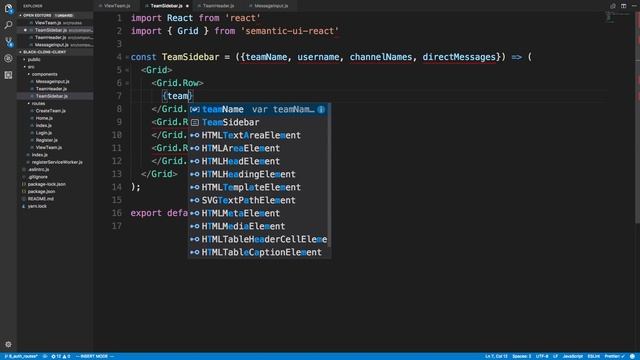Select ViewTeam.js in Open Editors list
This screenshot has height=360, width=640.
[55, 23]
